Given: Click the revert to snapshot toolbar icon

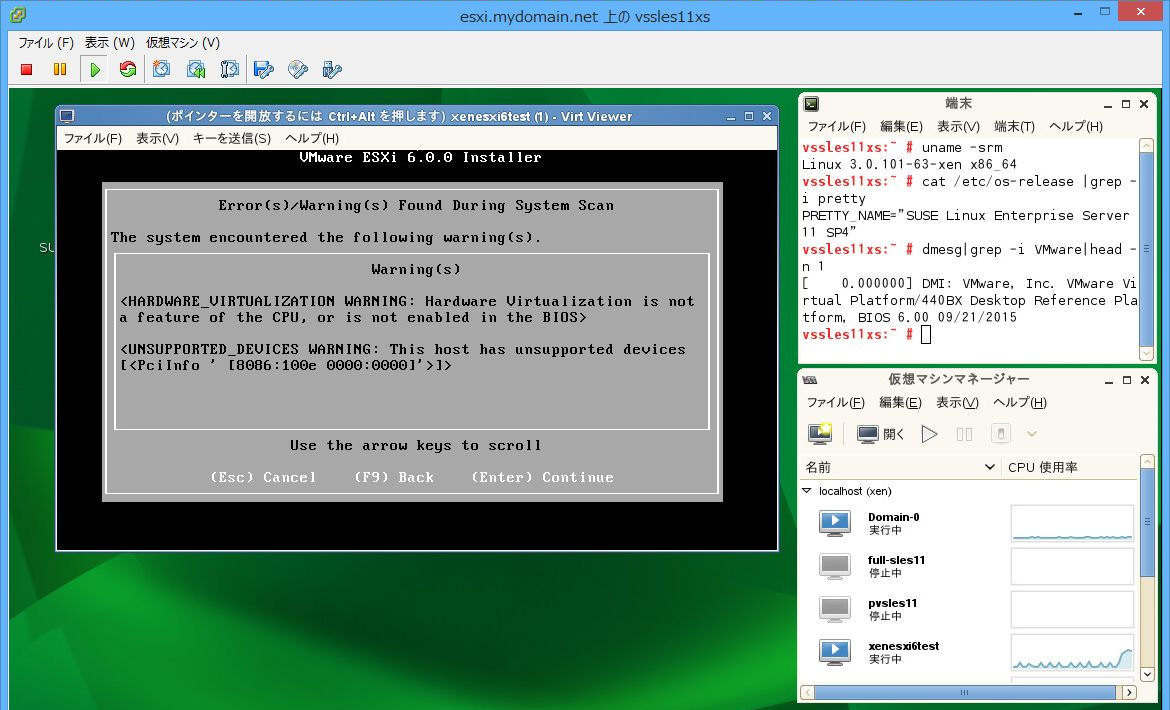Looking at the screenshot, I should [195, 69].
